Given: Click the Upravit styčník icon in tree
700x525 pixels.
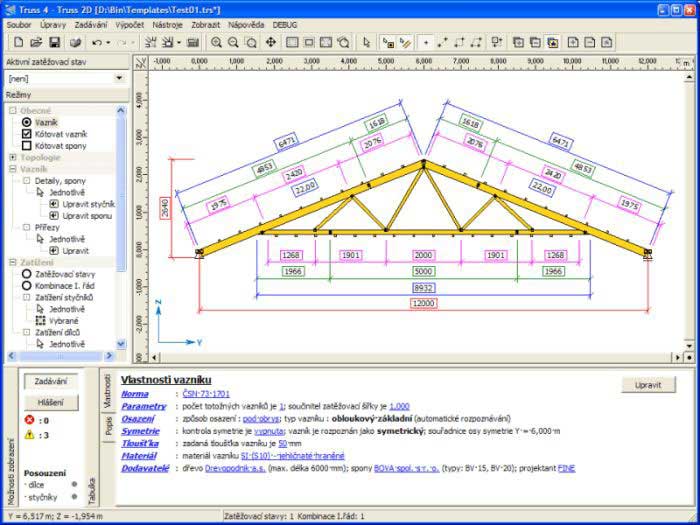Looking at the screenshot, I should click(x=54, y=204).
